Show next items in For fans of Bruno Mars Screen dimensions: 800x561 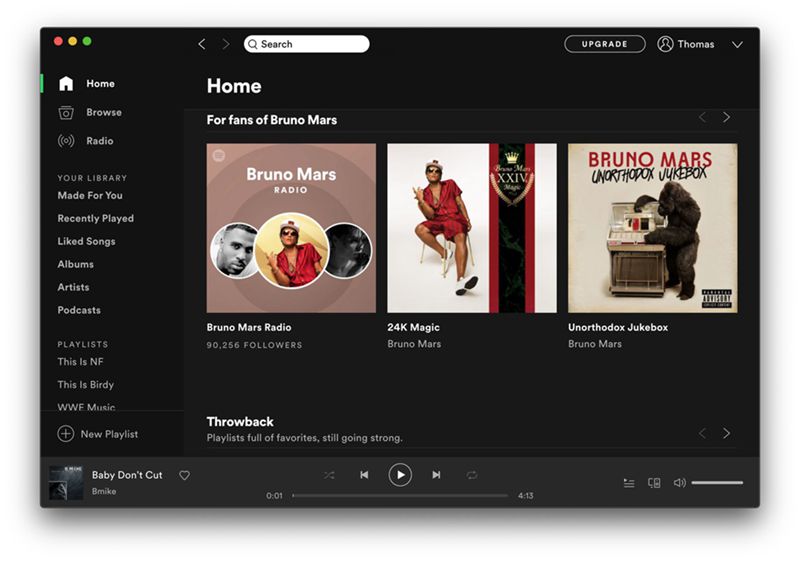click(726, 117)
